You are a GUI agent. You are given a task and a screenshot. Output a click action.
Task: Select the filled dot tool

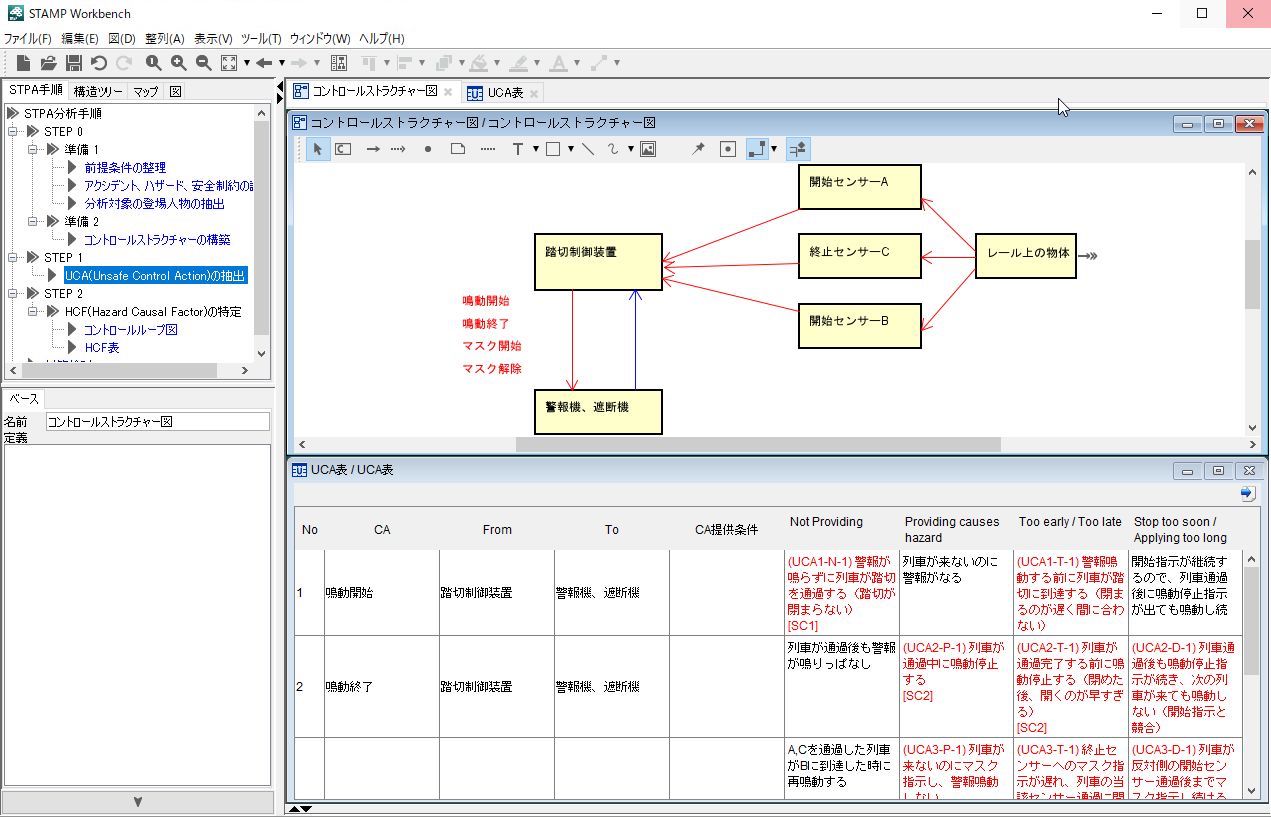click(428, 149)
